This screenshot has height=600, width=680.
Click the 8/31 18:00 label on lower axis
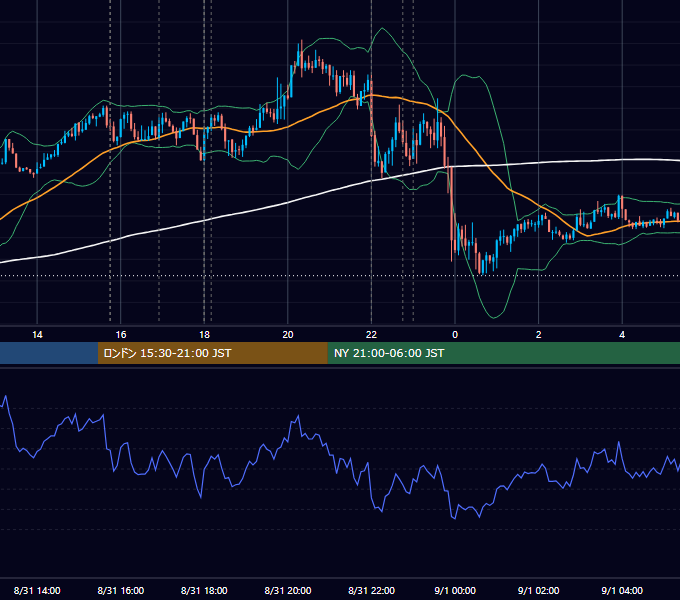click(x=204, y=590)
